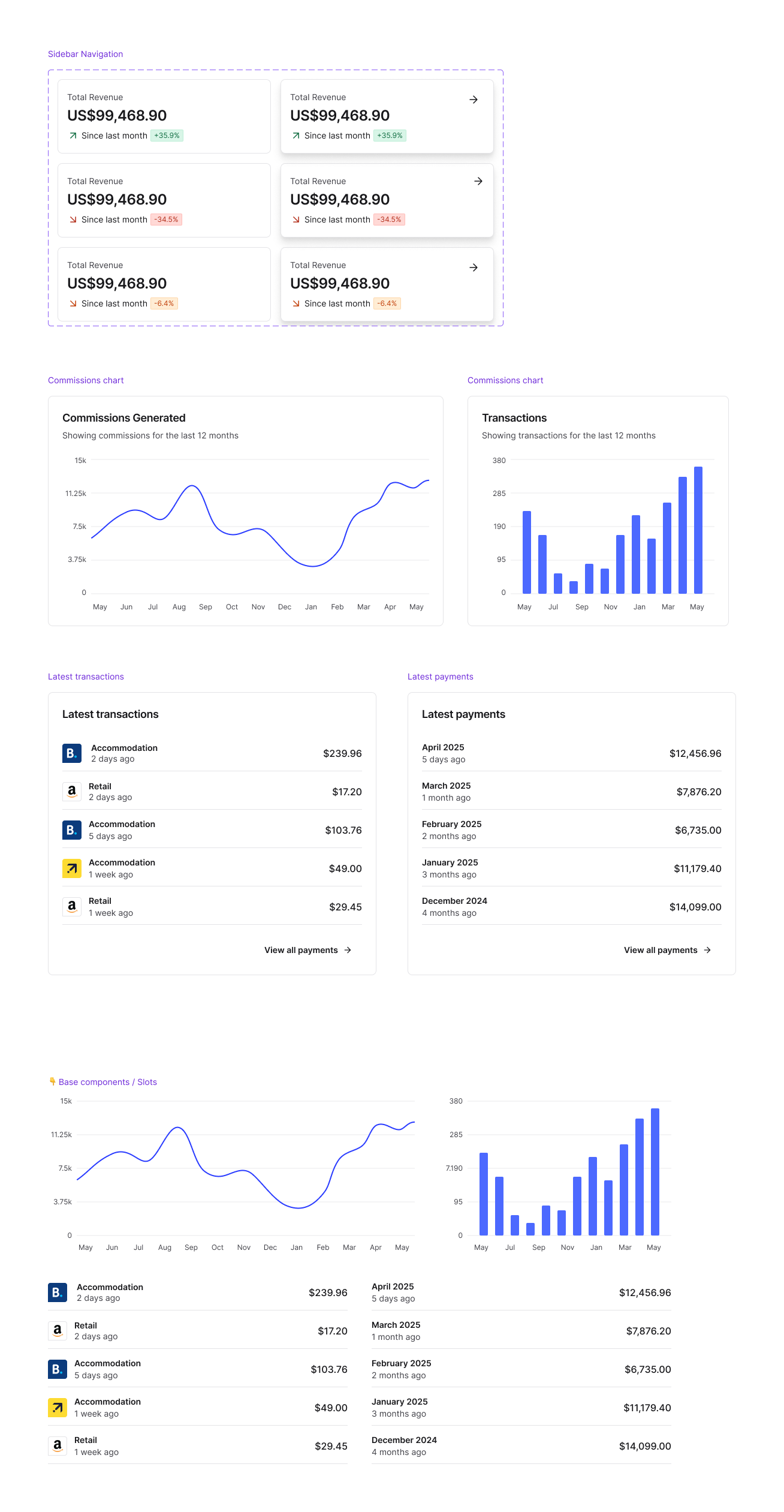The height and width of the screenshot is (1512, 784).
Task: Click yellow arrow logo beside $49.00 in Latest transactions card
Action: point(72,868)
